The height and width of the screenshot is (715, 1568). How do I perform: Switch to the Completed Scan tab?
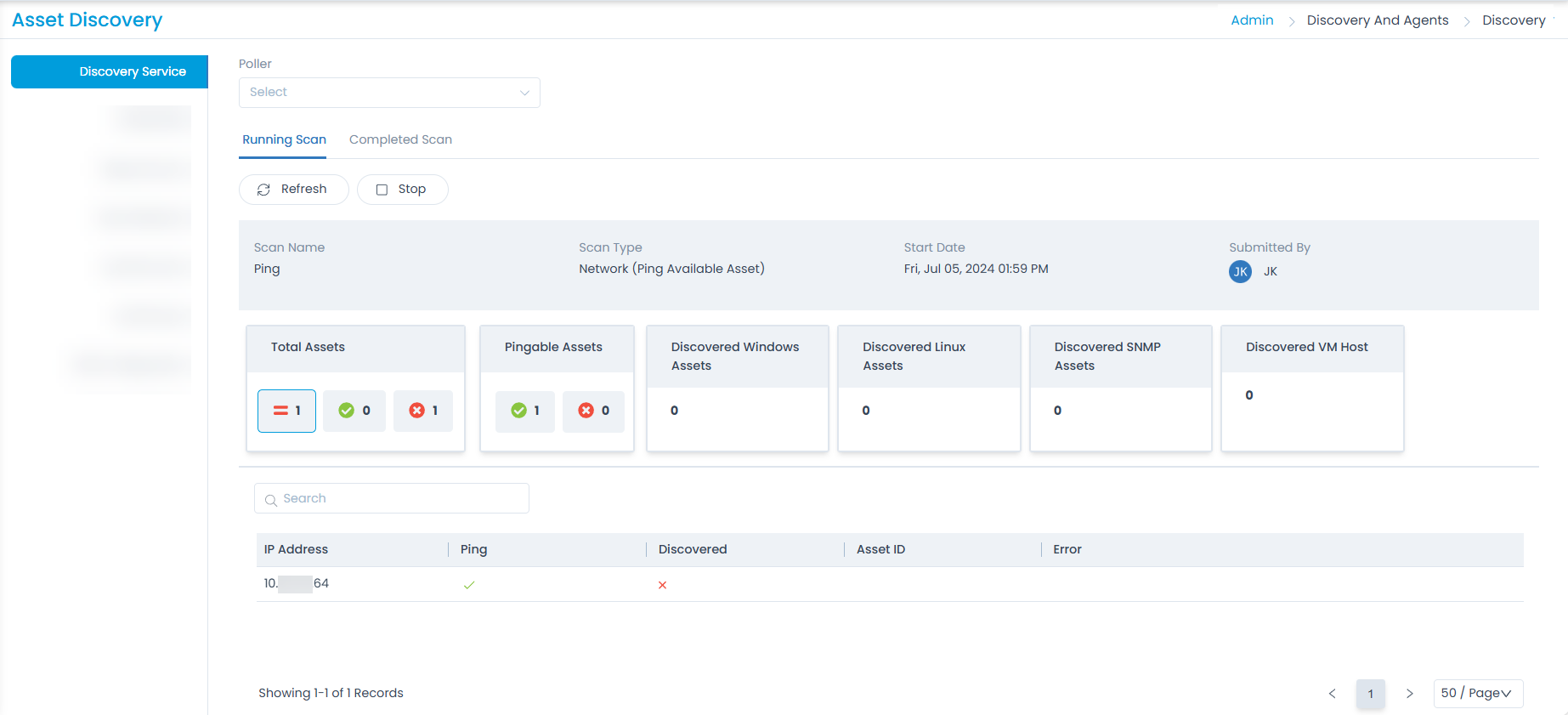[x=400, y=140]
